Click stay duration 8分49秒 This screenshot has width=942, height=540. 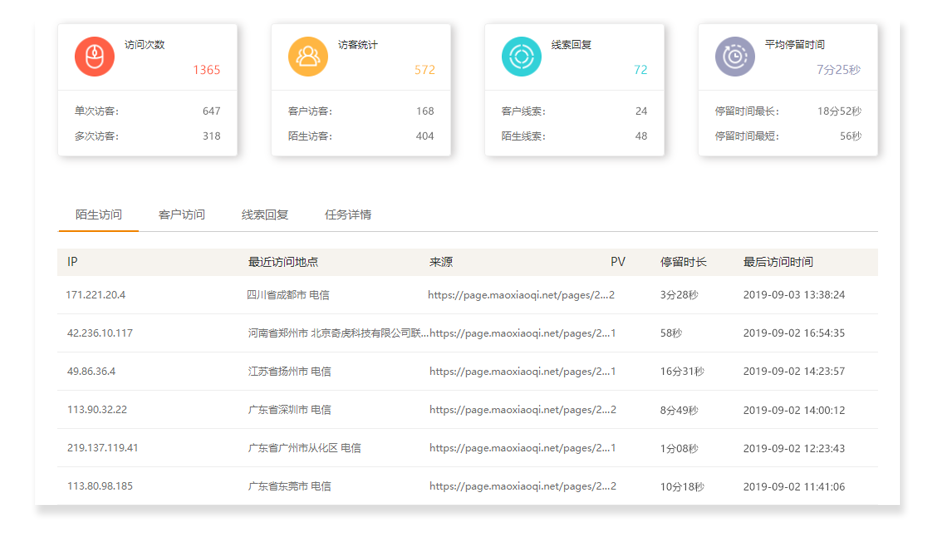point(679,410)
